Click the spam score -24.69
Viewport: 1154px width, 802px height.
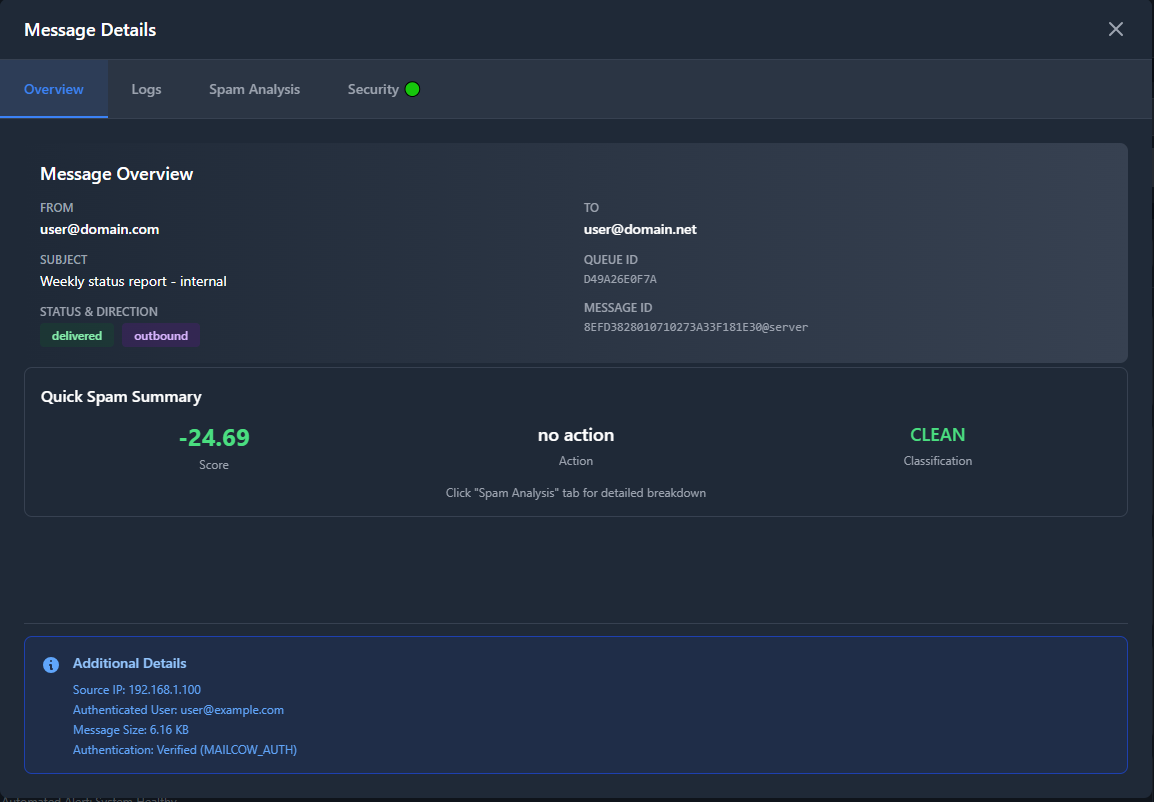pos(214,438)
